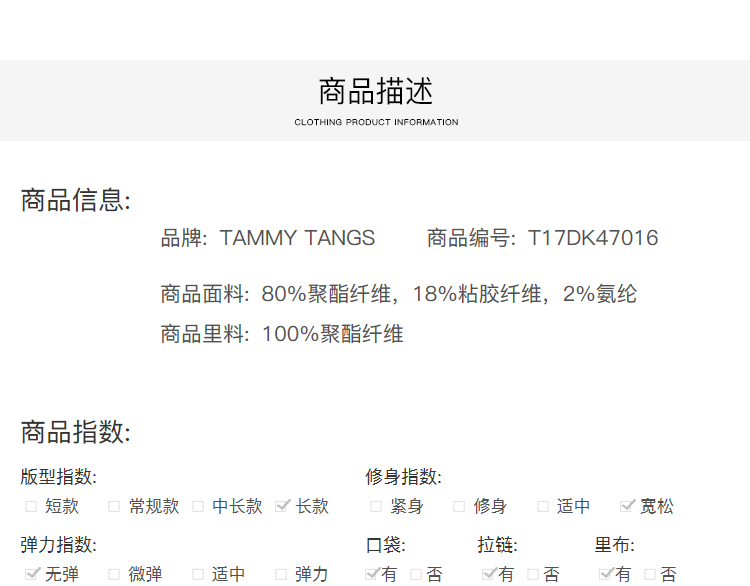This screenshot has width=750, height=586.
Task: Select the 中长款 checkbox
Action: 198,507
